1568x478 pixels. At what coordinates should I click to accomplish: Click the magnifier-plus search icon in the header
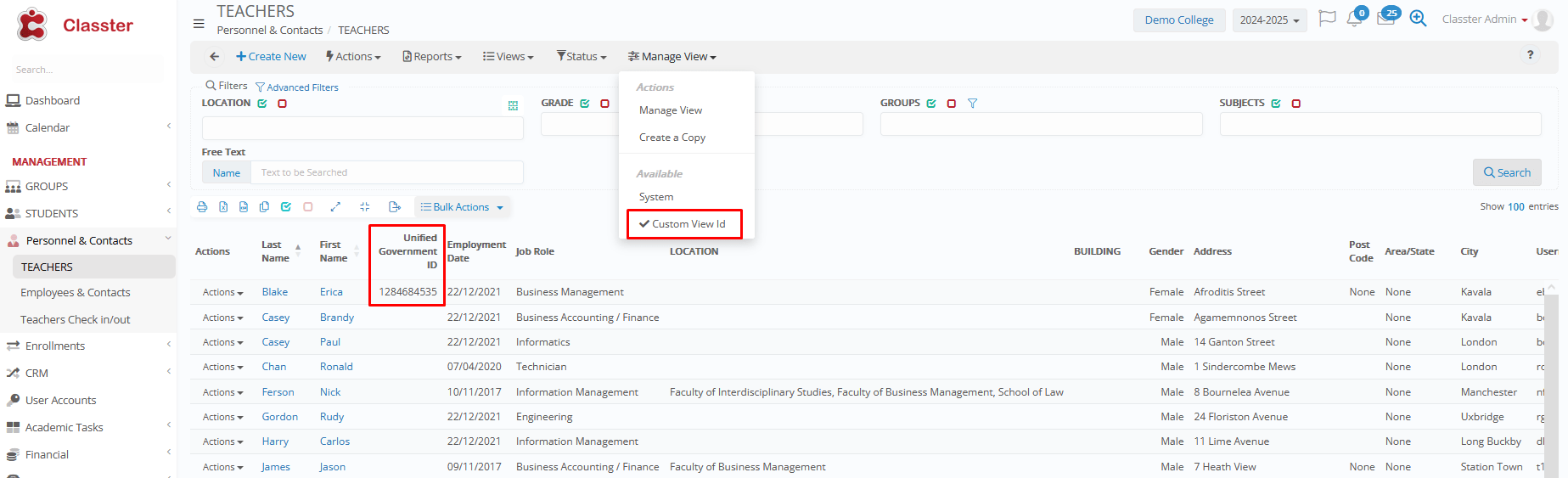[x=1418, y=19]
